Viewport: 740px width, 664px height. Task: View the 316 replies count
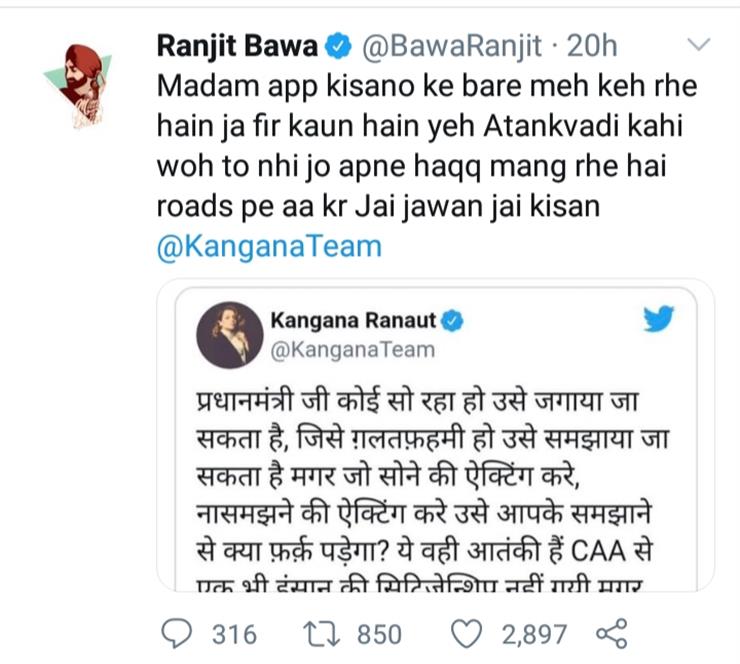[234, 634]
